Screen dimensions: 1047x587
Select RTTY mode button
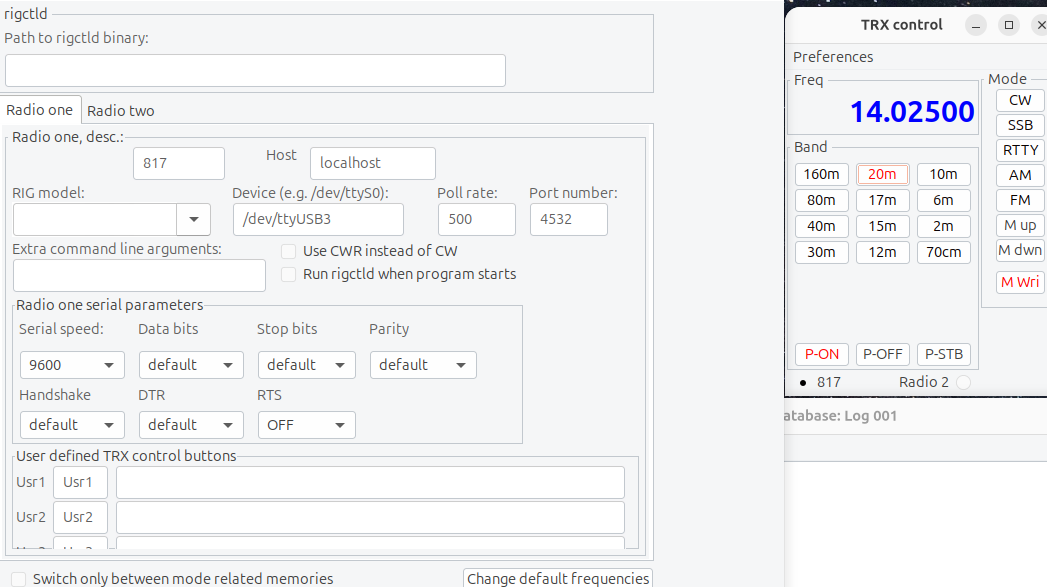[1020, 150]
